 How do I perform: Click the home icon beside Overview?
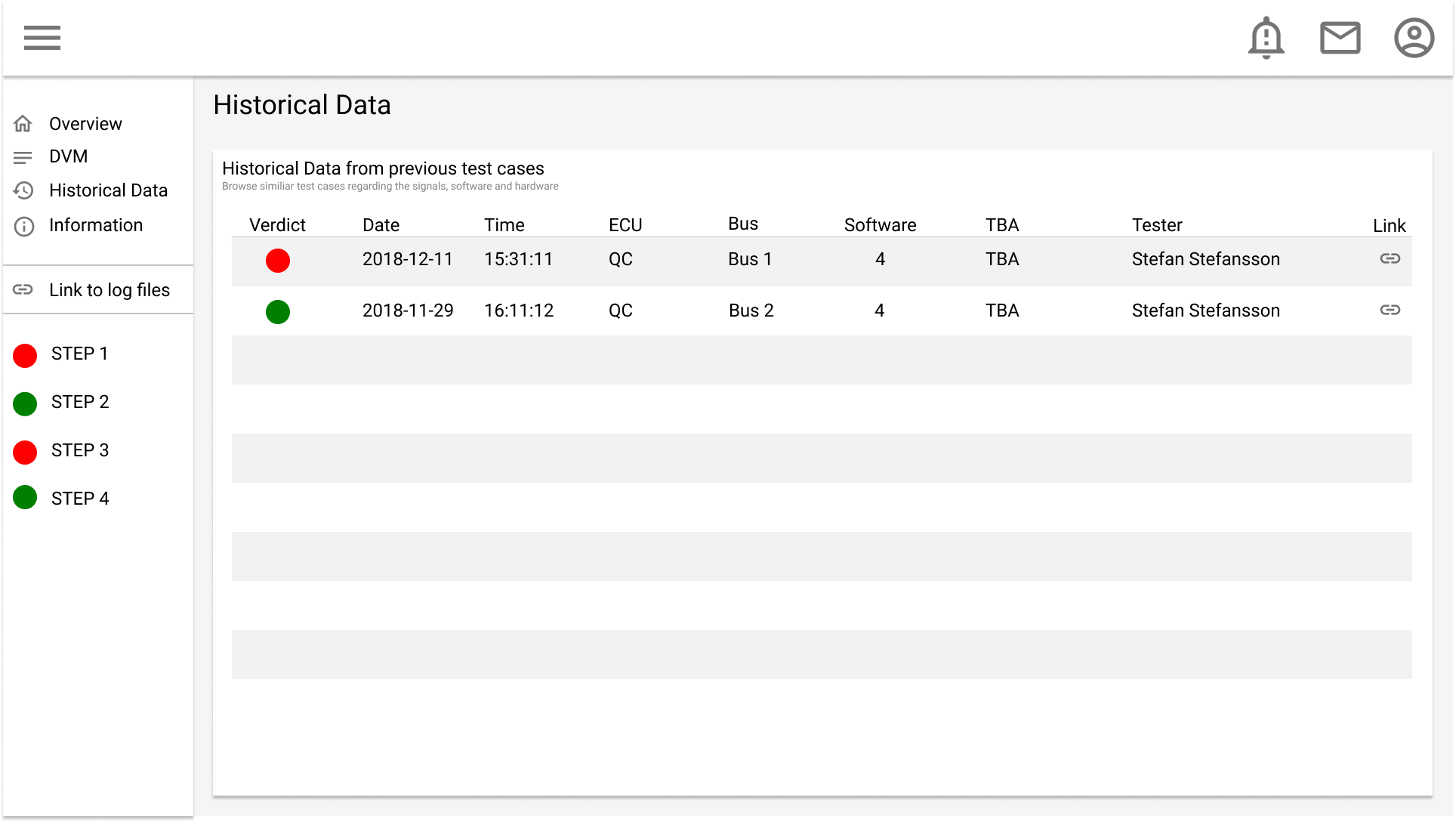coord(23,123)
